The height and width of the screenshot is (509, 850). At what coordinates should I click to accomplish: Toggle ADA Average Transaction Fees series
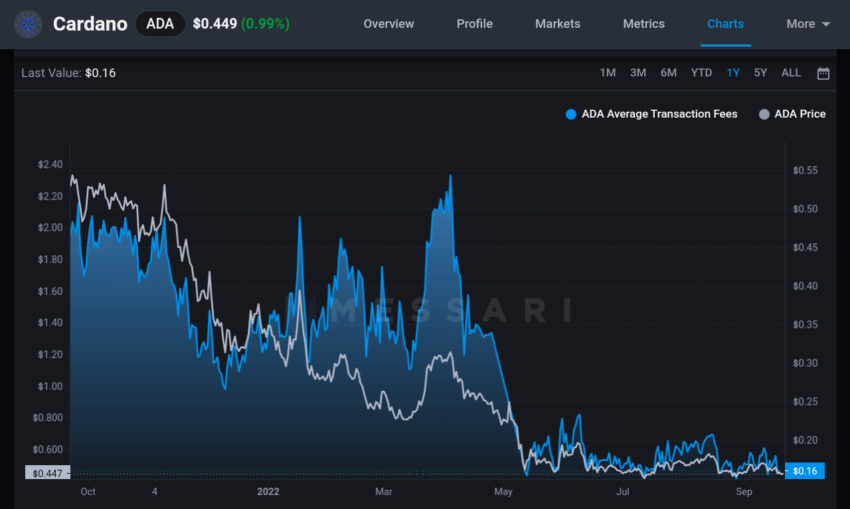coord(651,114)
